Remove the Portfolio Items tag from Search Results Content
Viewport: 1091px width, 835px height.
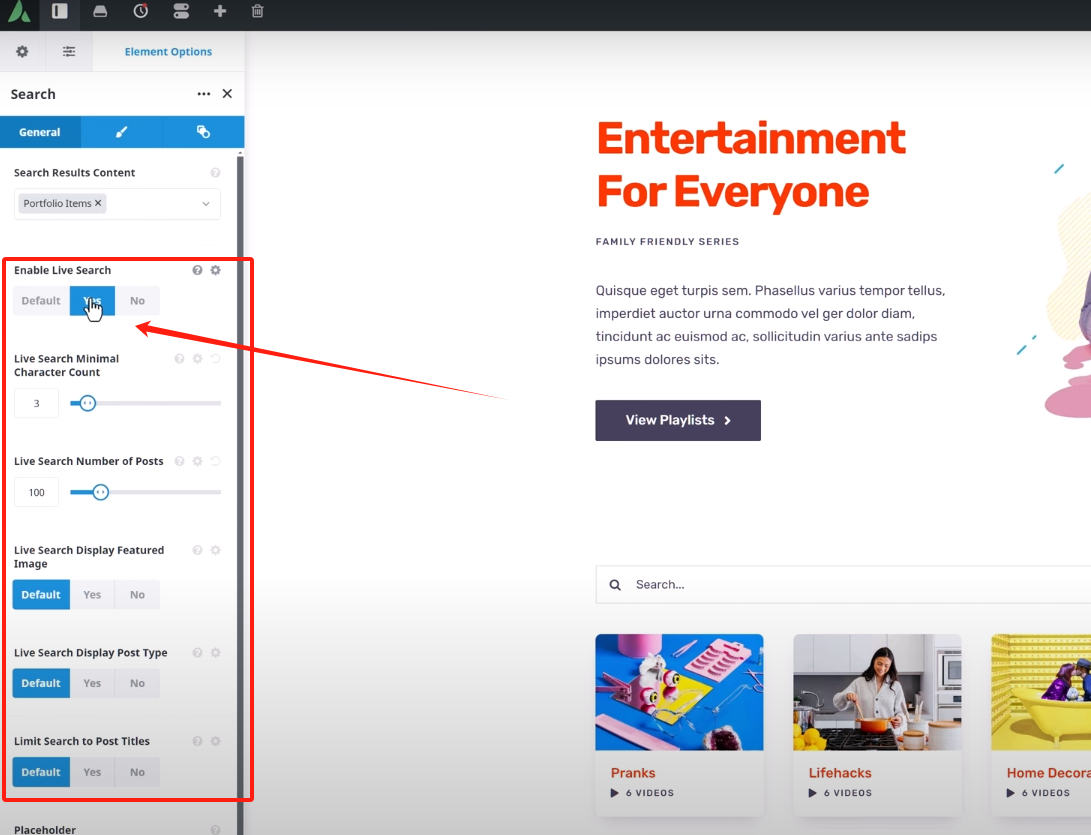98,203
